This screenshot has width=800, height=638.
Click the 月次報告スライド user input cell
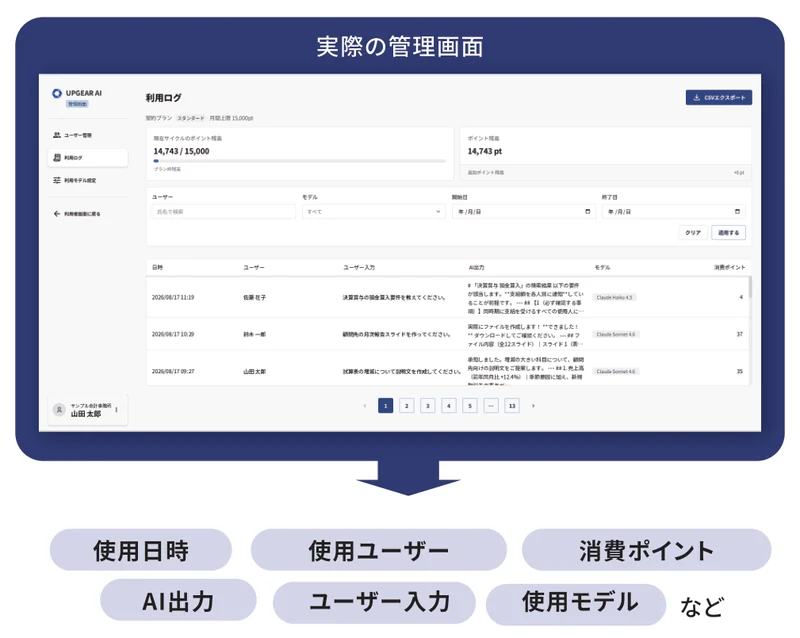pyautogui.click(x=397, y=334)
